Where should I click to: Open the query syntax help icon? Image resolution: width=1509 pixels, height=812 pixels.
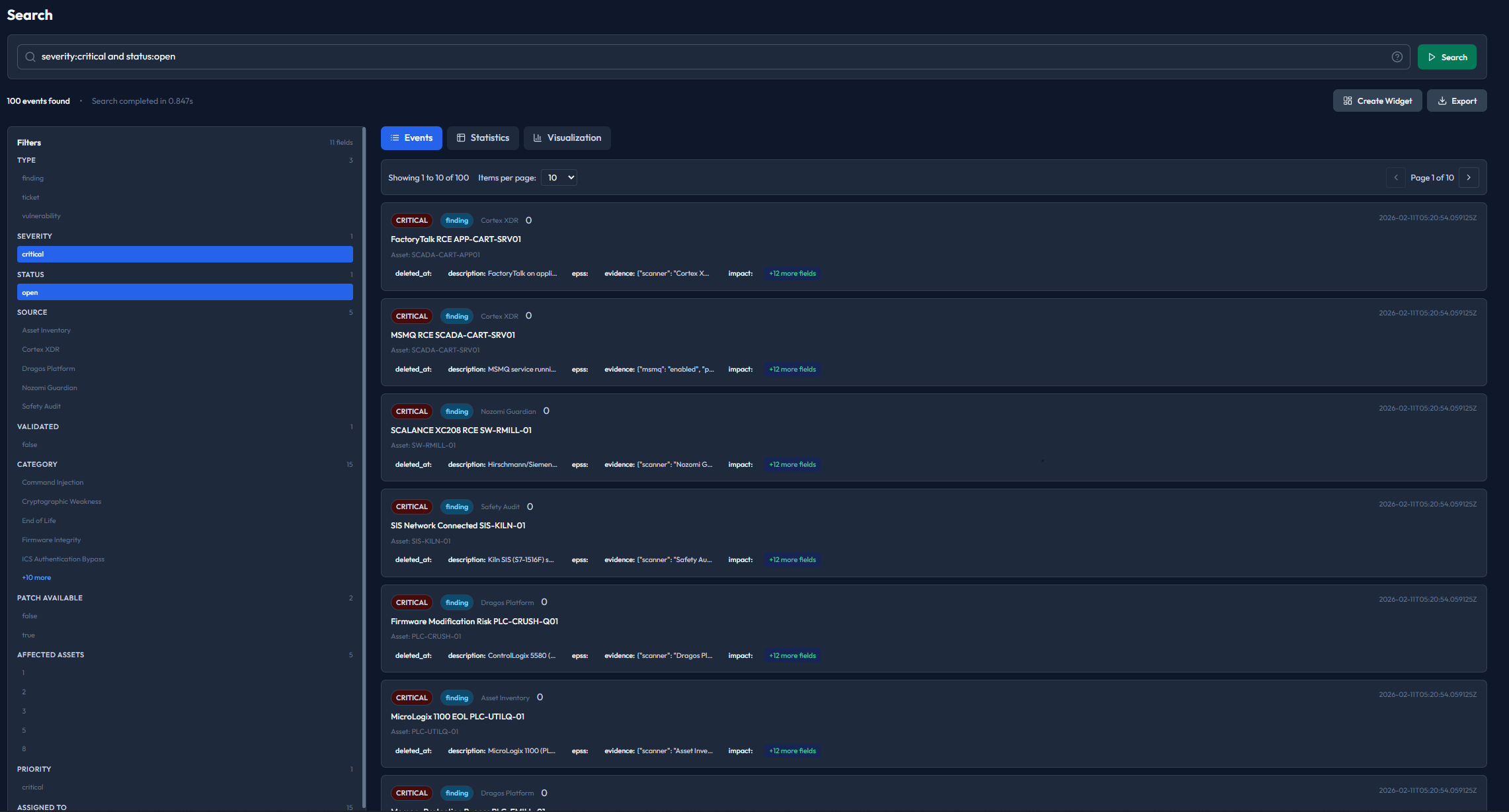coord(1396,57)
